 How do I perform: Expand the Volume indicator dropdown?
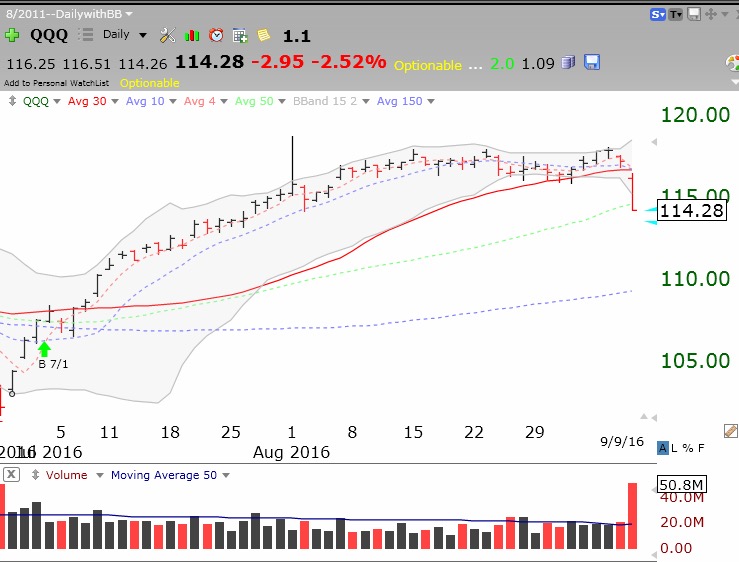coord(99,475)
